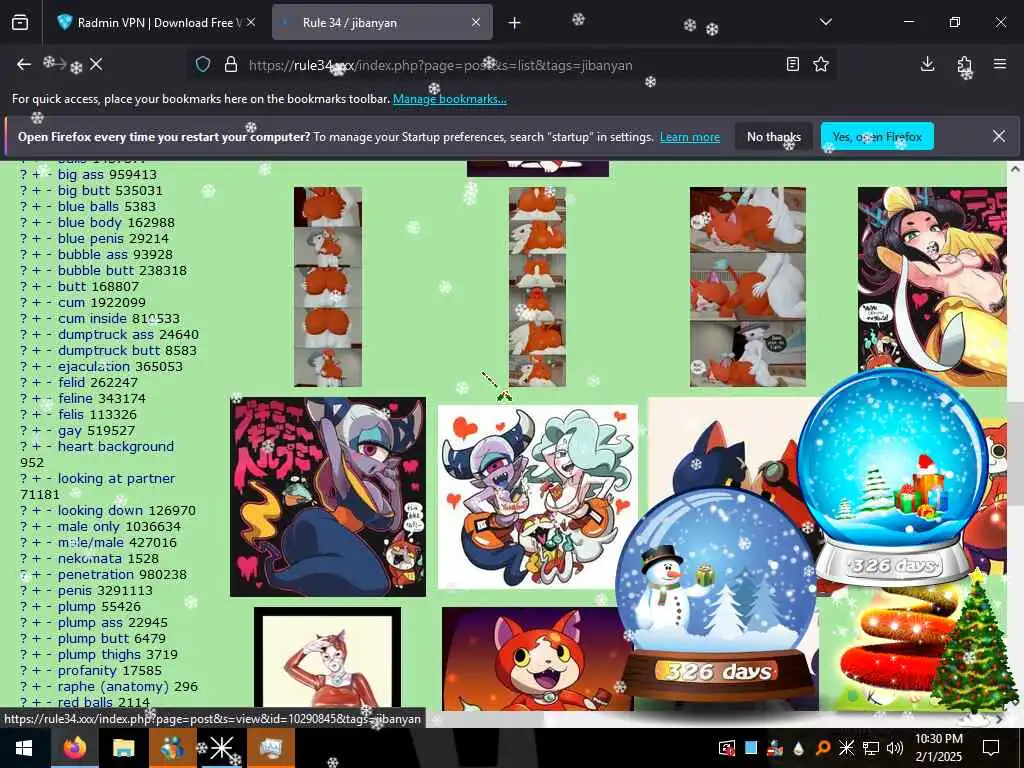Screen dimensions: 1024x768
Task: Go back one page with back arrow
Action: click(x=24, y=64)
